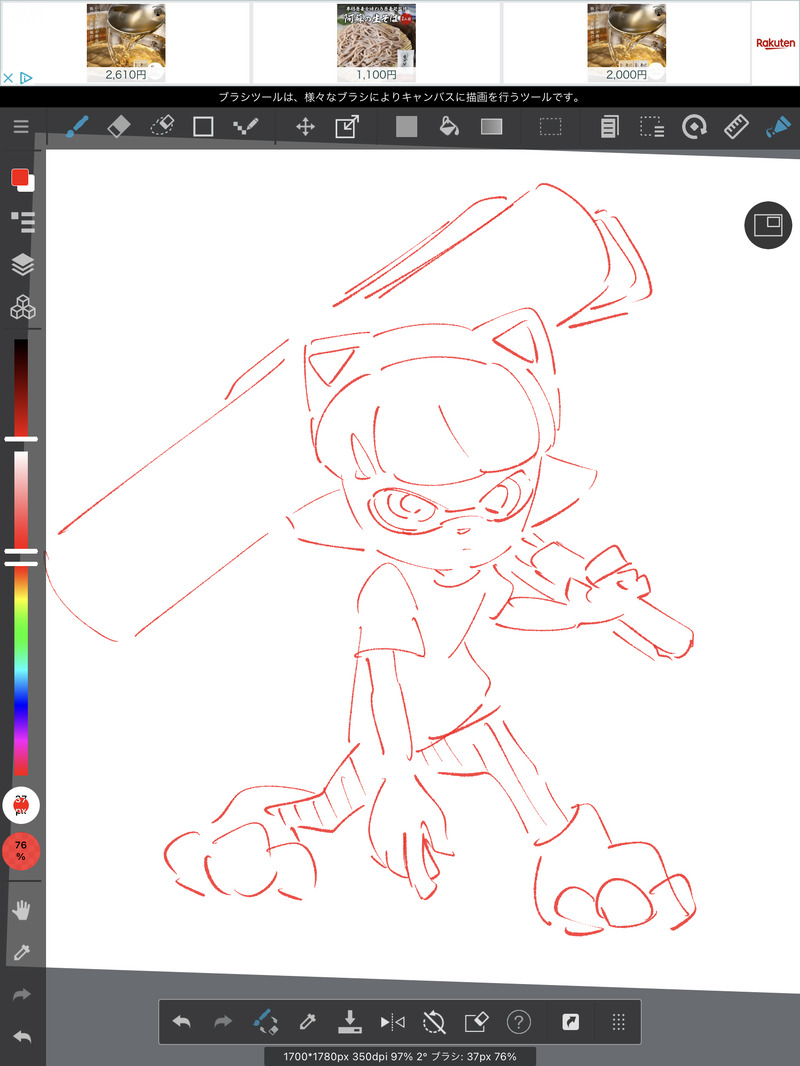The width and height of the screenshot is (800, 1066).
Task: Open the brush list panel in sidebar
Action: pyautogui.click(x=22, y=222)
